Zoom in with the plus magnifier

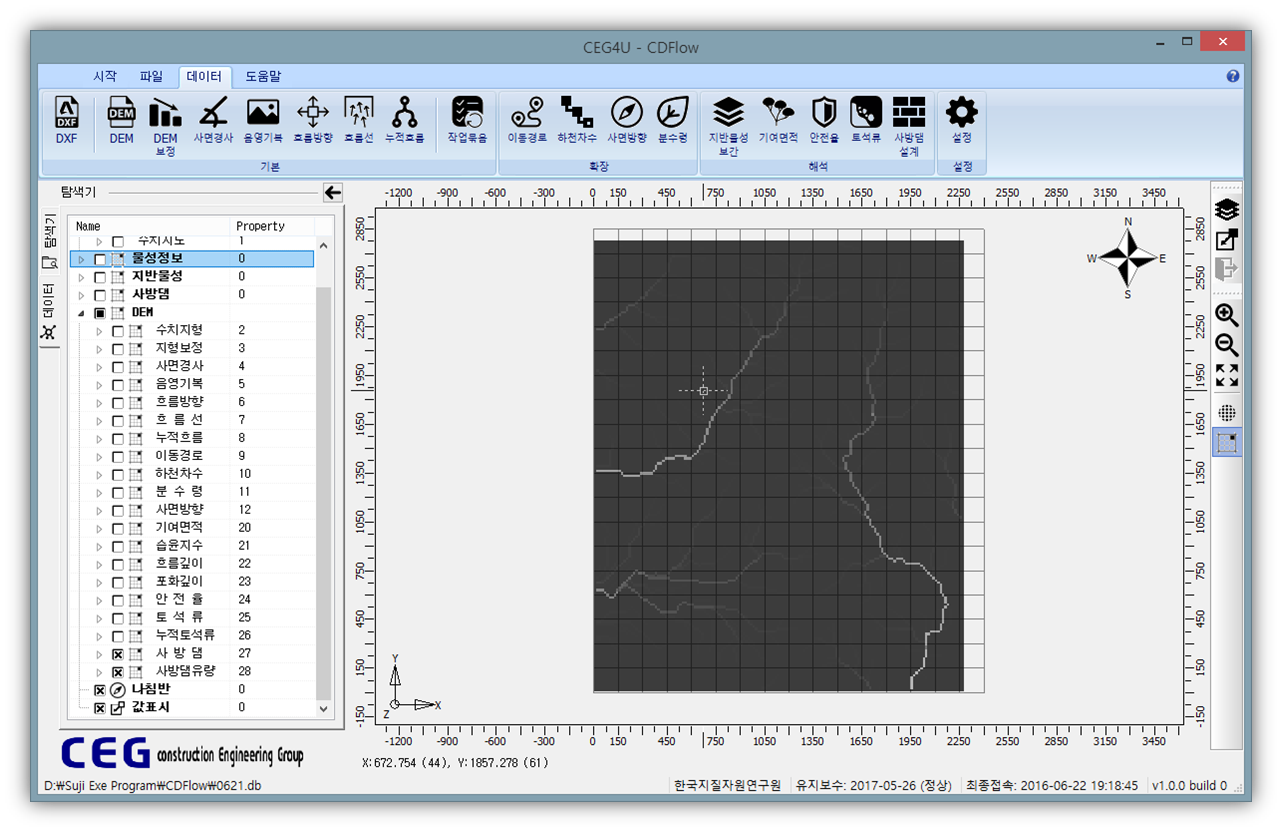pyautogui.click(x=1227, y=315)
